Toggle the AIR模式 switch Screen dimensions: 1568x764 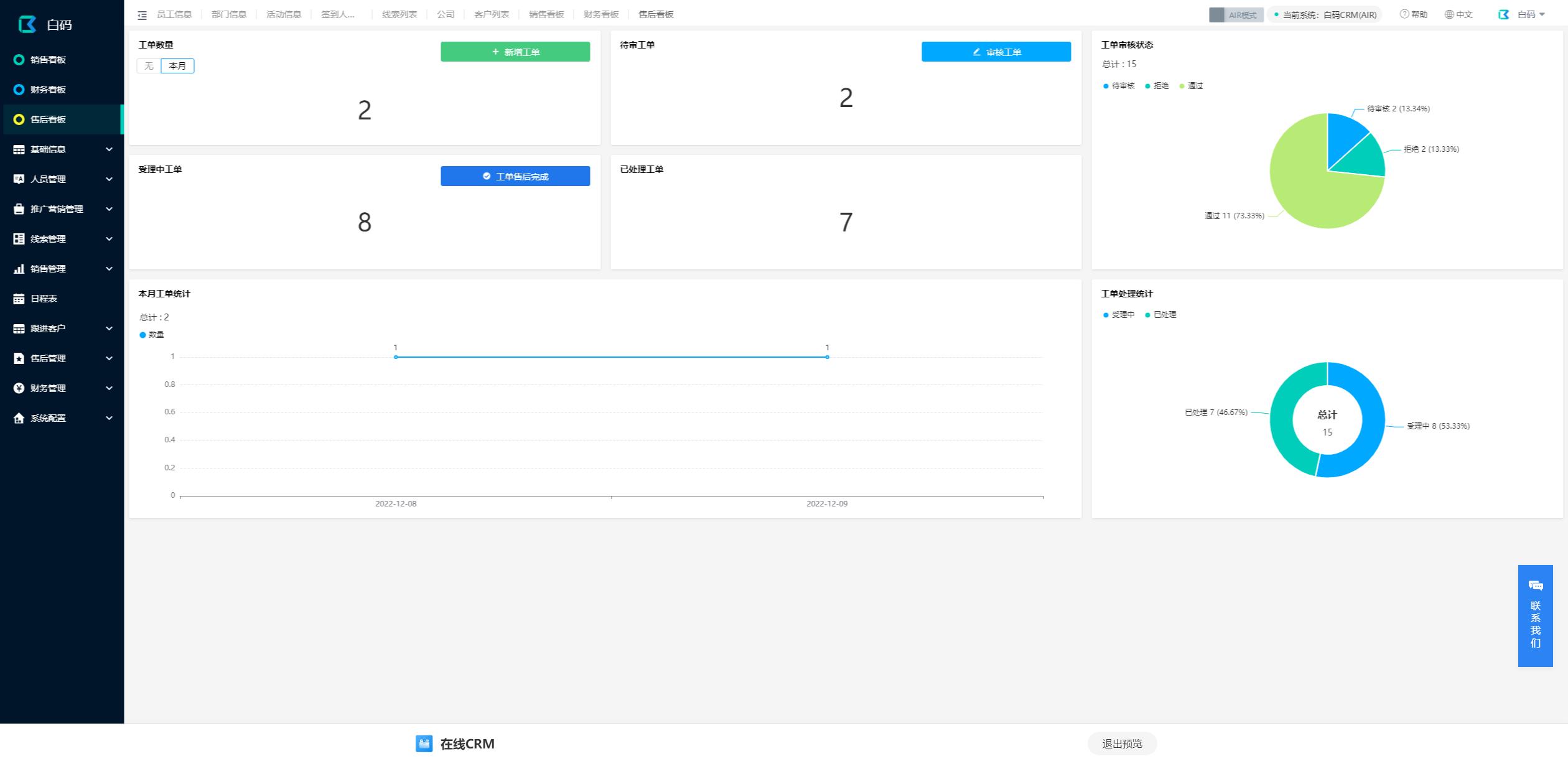click(x=1236, y=15)
